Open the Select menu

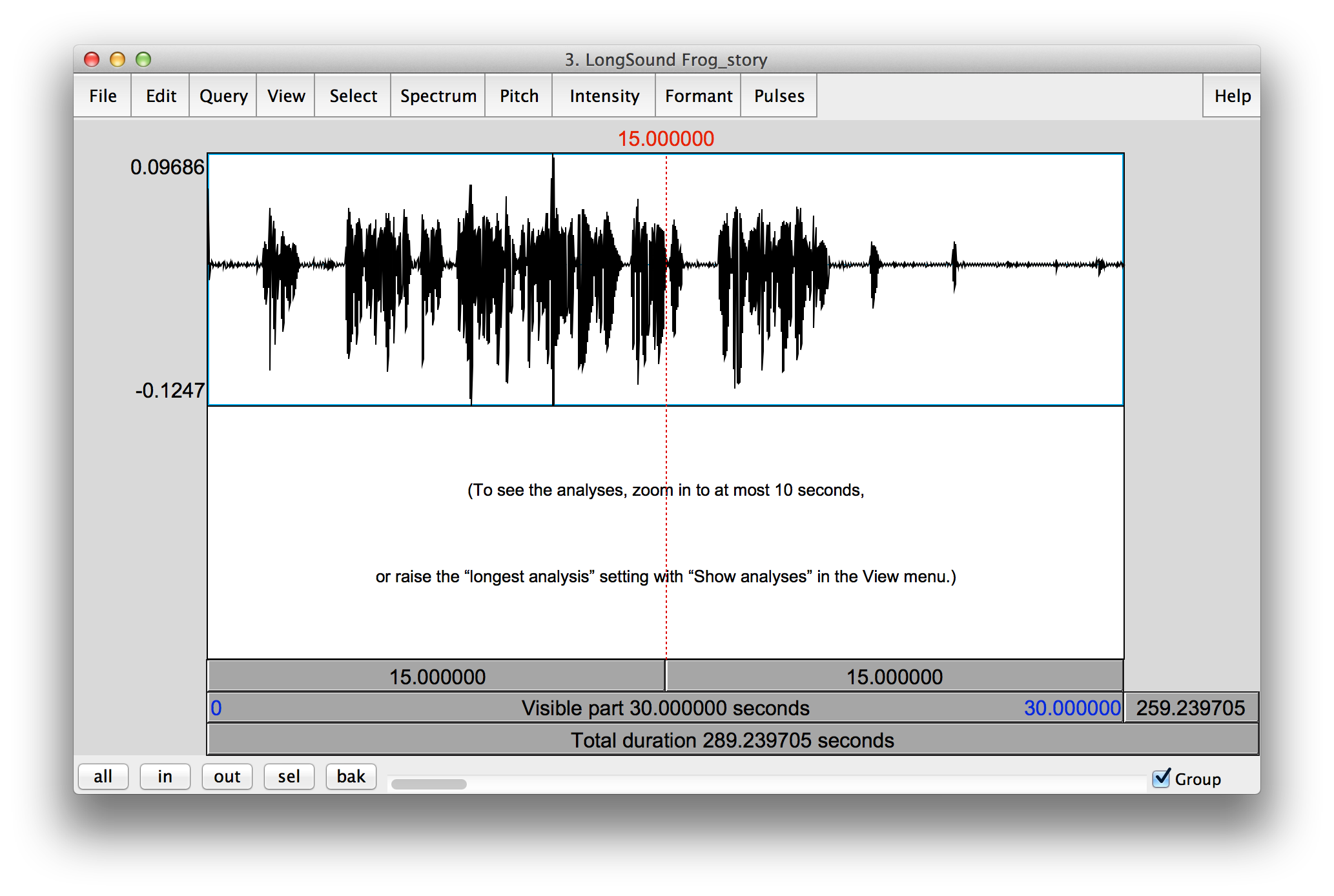click(x=353, y=96)
